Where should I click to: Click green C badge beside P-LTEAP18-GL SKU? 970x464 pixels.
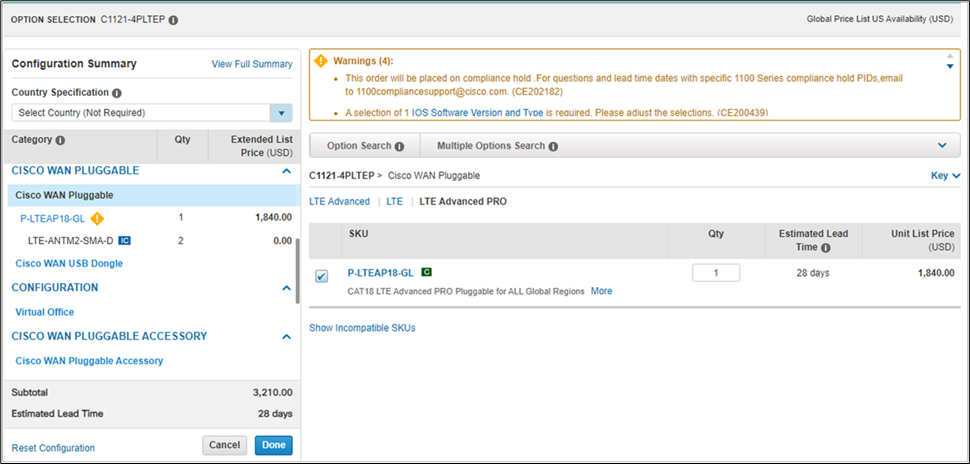(426, 272)
